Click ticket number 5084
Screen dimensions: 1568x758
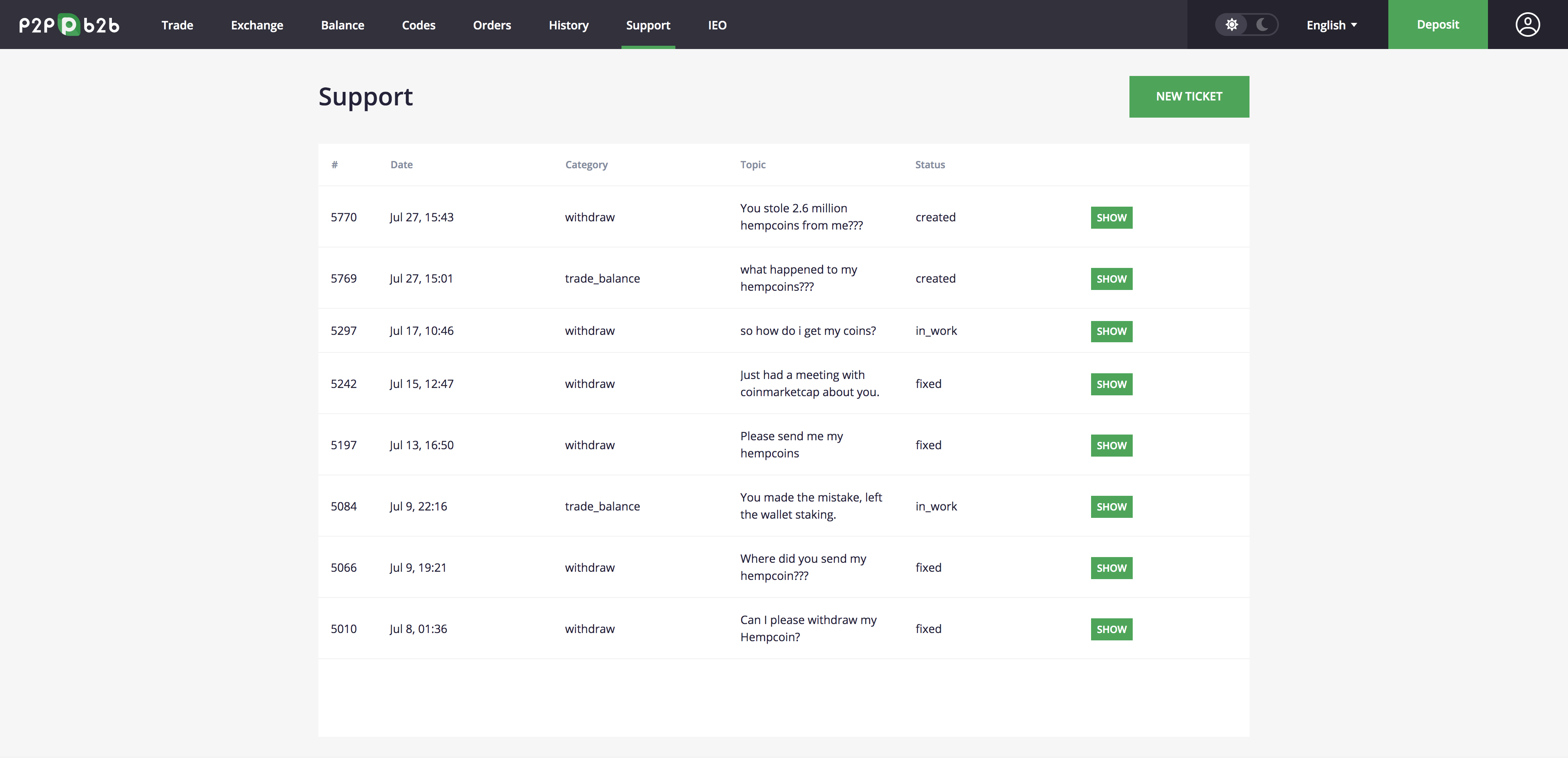(343, 506)
